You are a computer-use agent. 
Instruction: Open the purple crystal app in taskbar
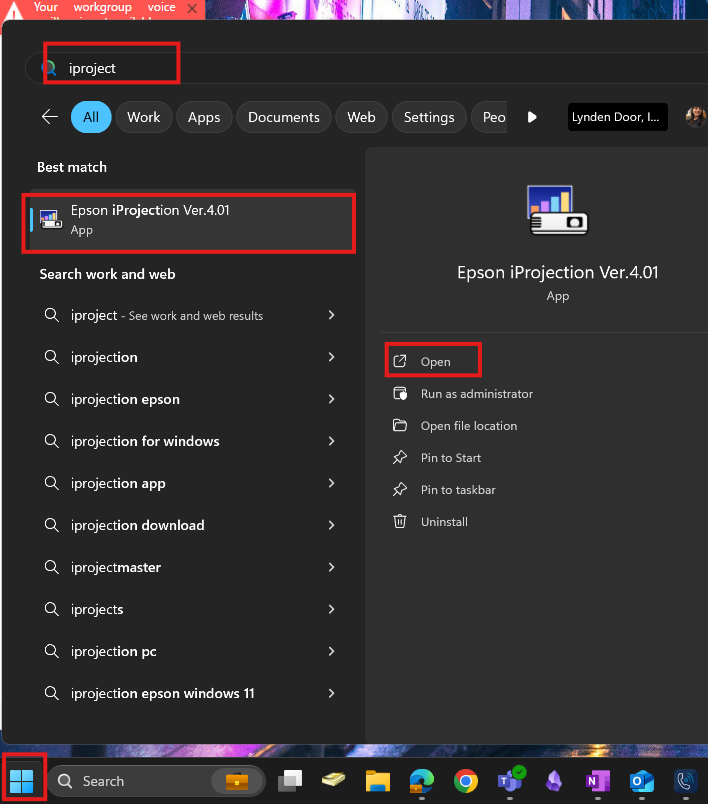tap(554, 781)
